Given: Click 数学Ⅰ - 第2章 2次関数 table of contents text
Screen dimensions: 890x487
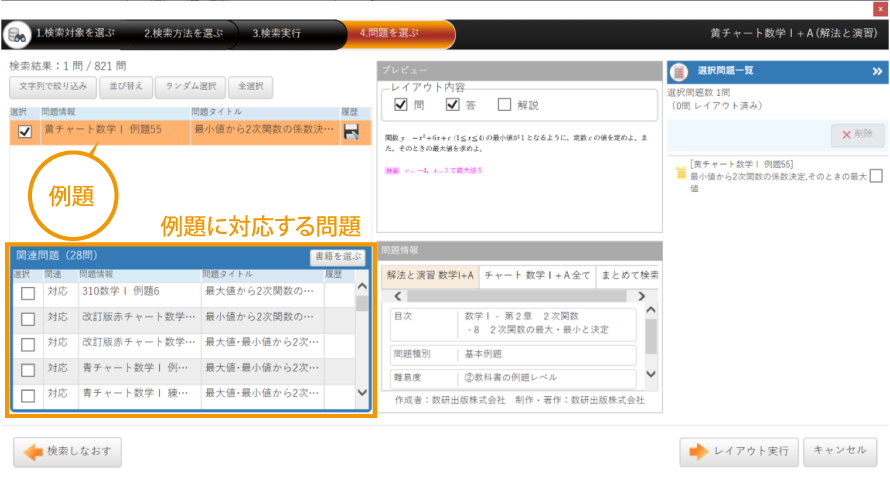Looking at the screenshot, I should pyautogui.click(x=521, y=316).
